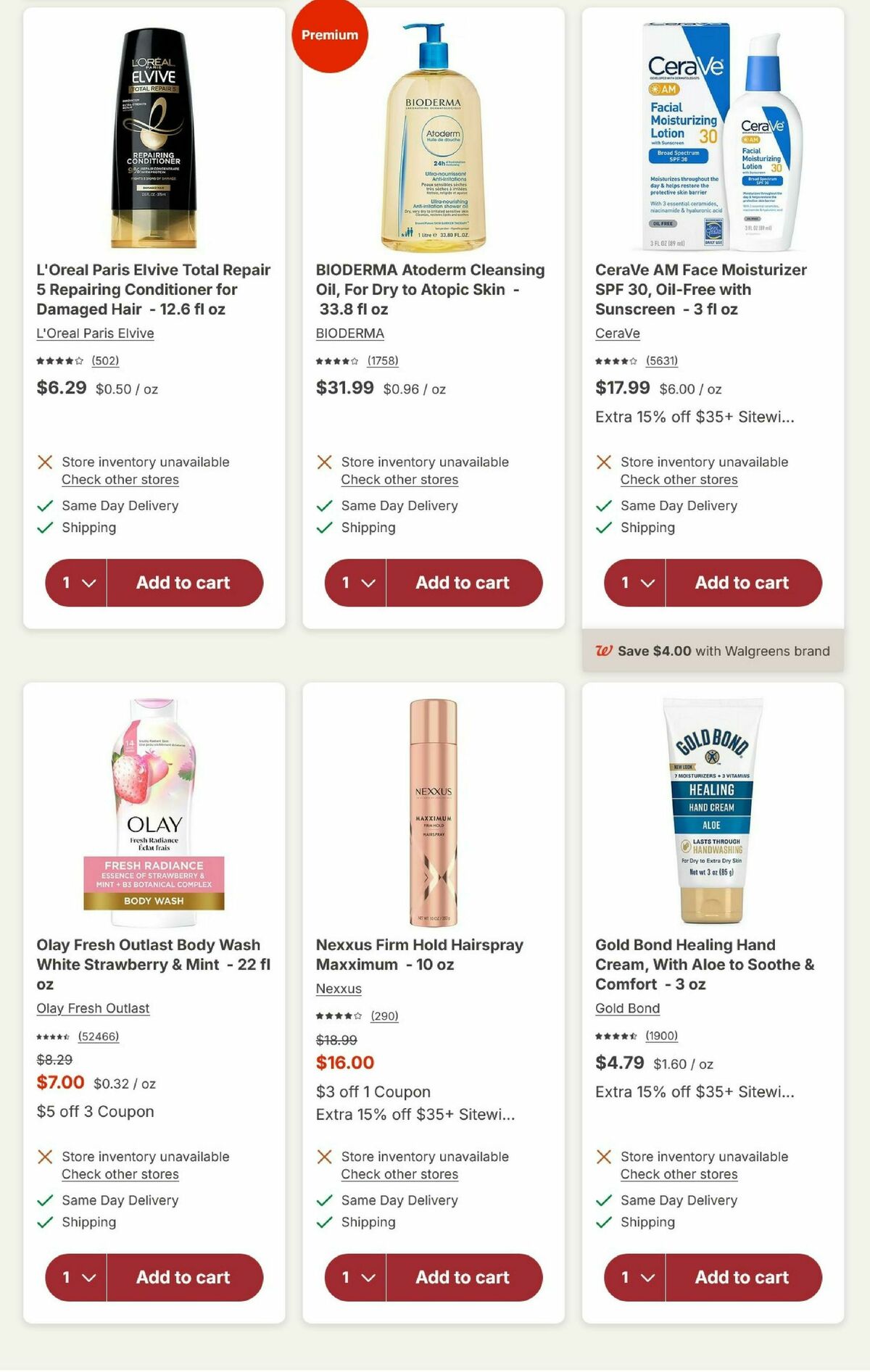Click the Olay Fresh Outlast brand link

click(x=93, y=1008)
